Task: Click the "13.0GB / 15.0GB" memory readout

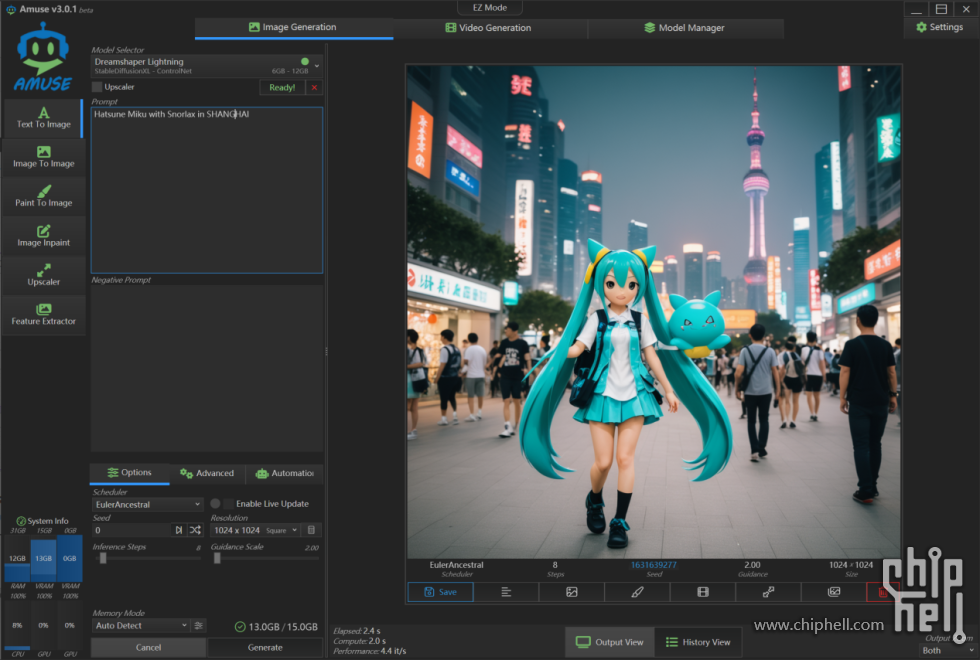Action: coord(283,627)
